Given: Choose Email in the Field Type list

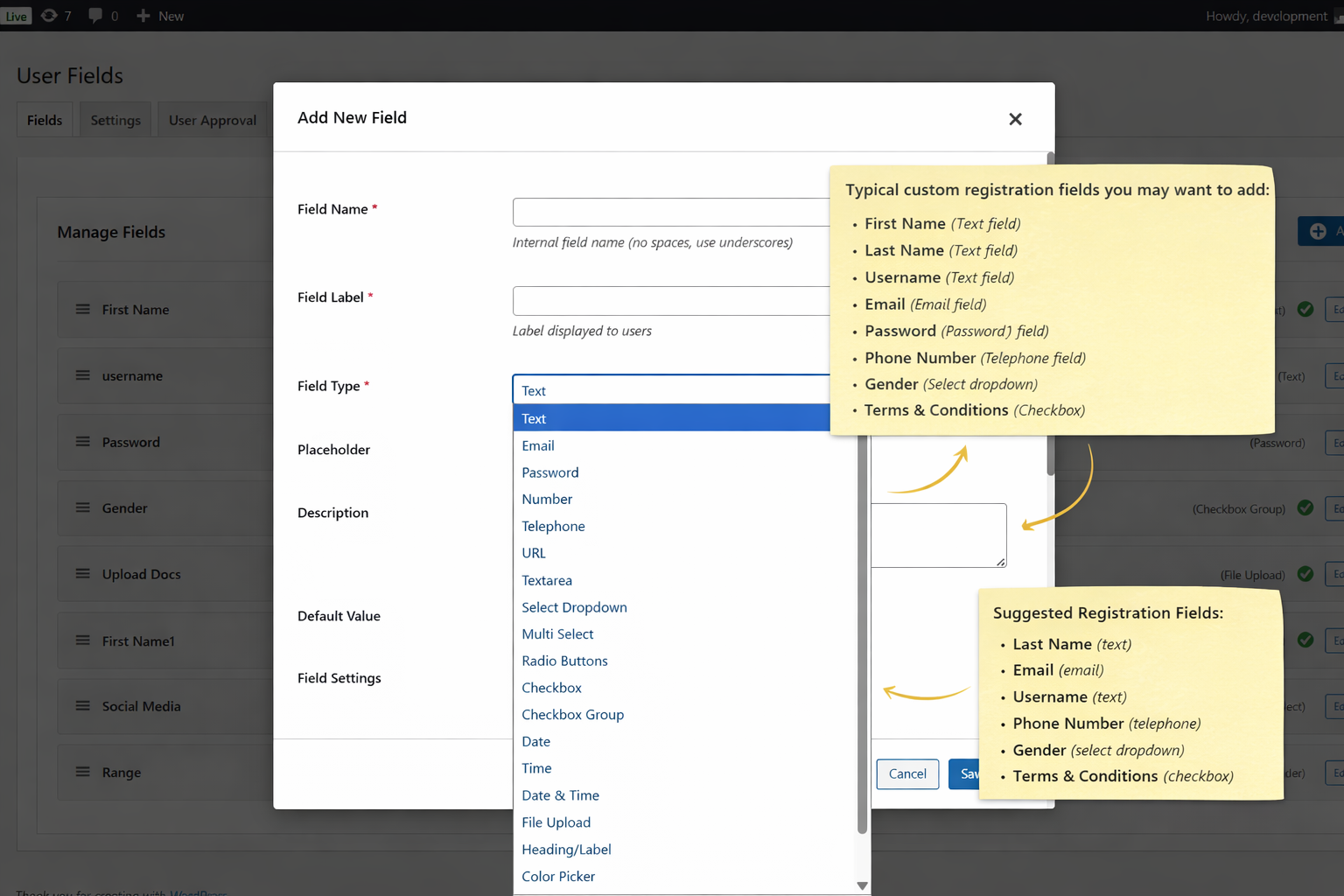Looking at the screenshot, I should click(x=537, y=445).
